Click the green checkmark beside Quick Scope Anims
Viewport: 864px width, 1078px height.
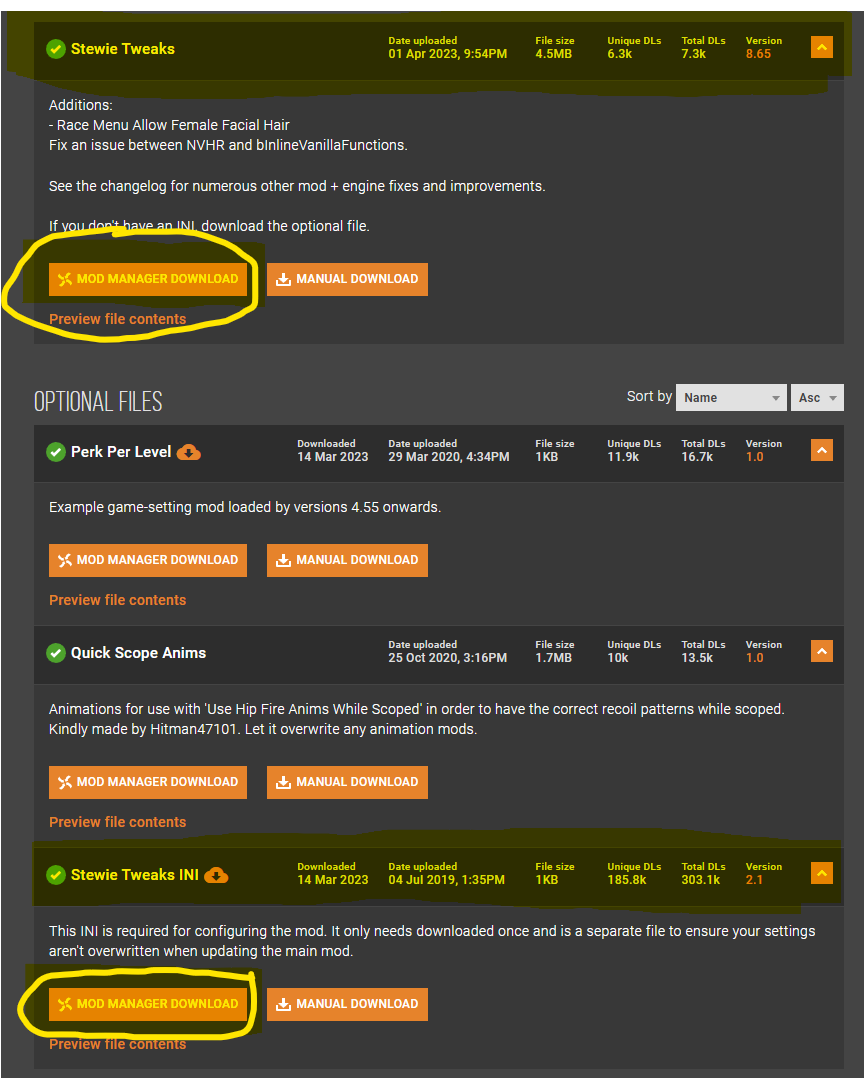(x=56, y=653)
